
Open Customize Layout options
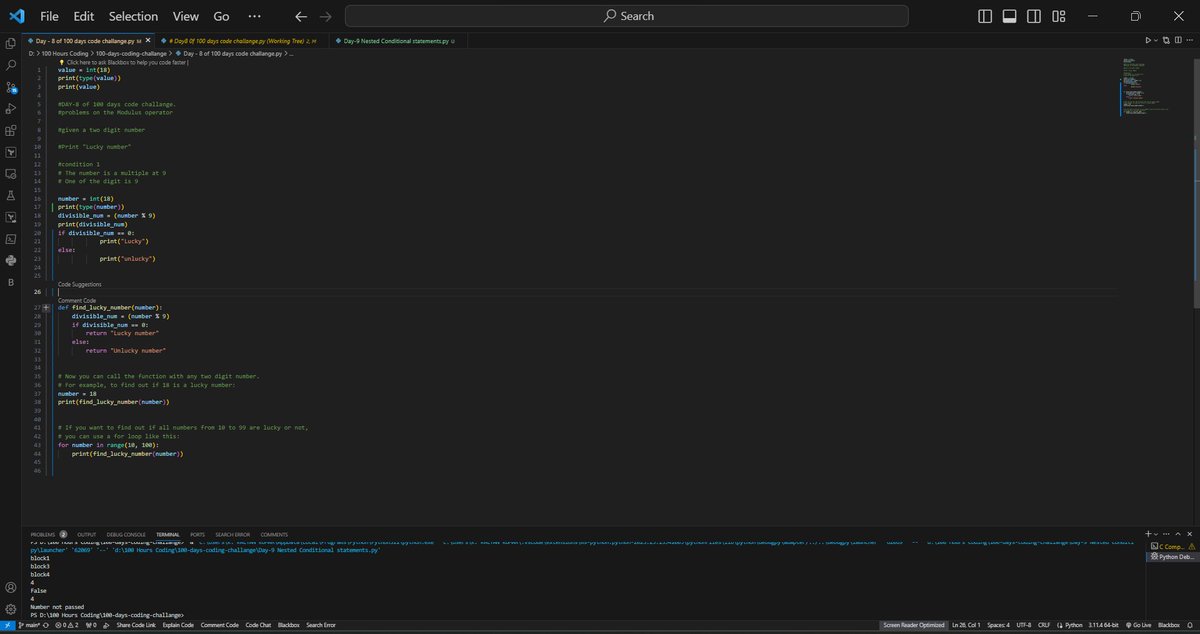tap(1058, 16)
